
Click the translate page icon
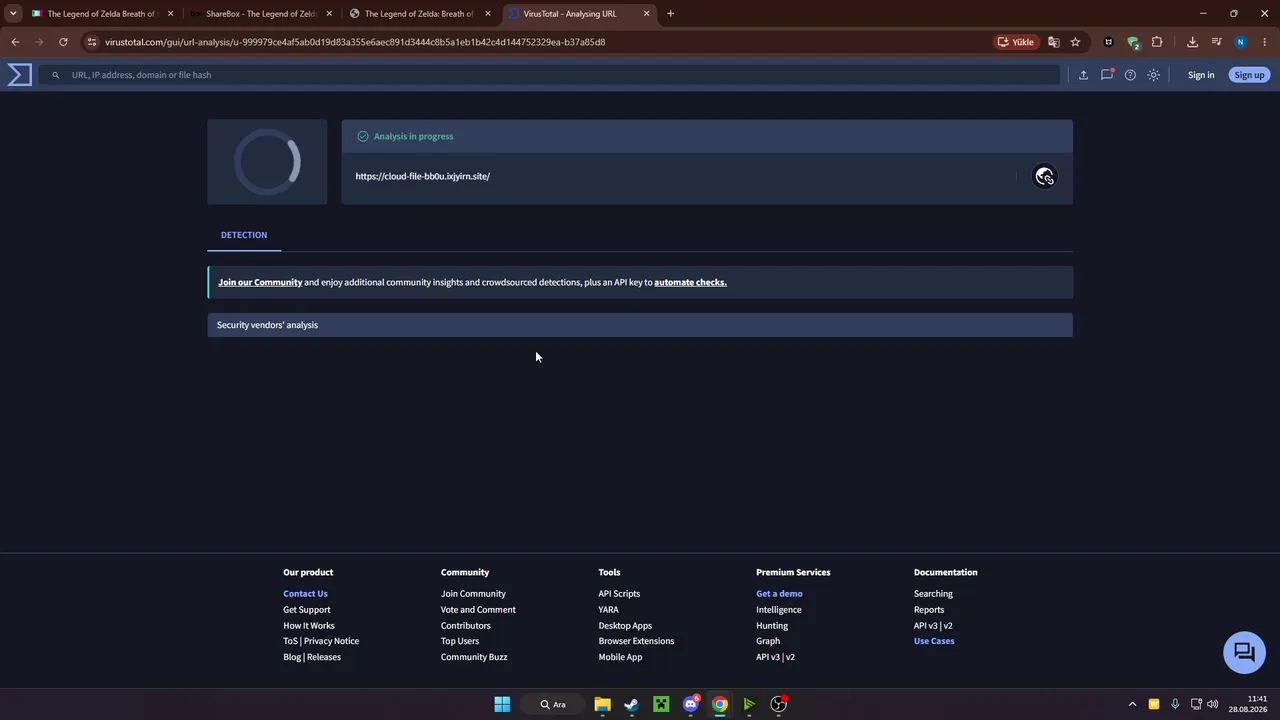pyautogui.click(x=1053, y=42)
